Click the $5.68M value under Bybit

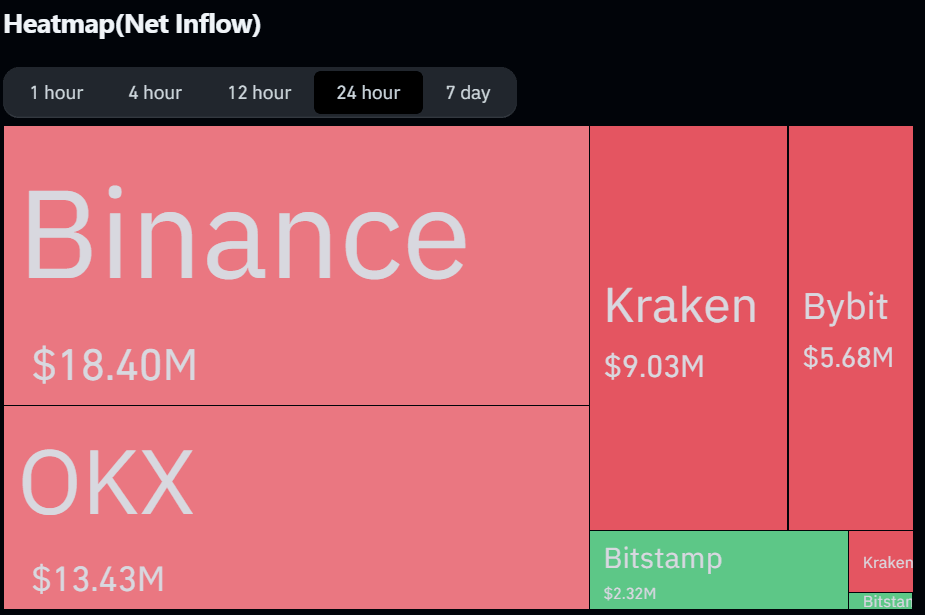(x=849, y=357)
